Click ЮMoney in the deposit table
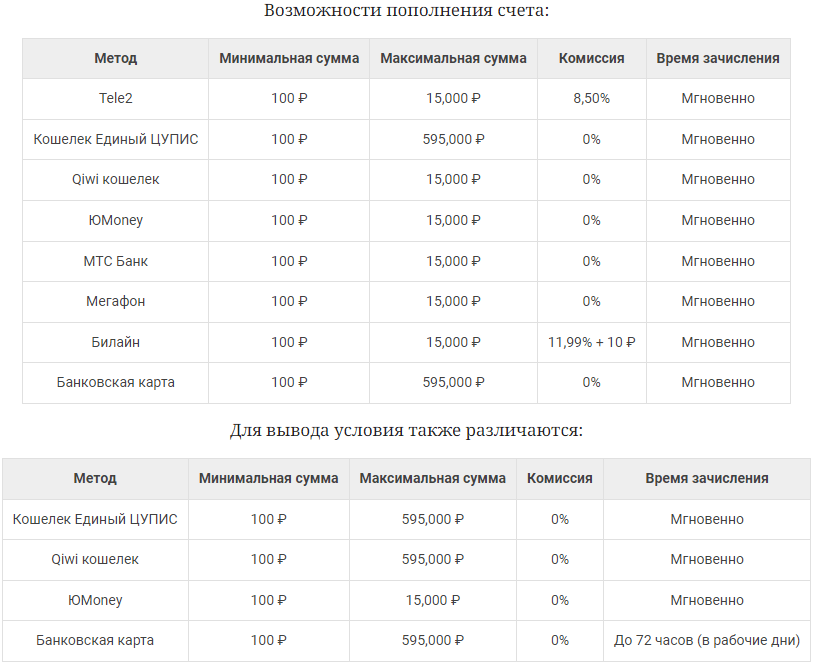Image resolution: width=814 pixels, height=664 pixels. point(116,220)
